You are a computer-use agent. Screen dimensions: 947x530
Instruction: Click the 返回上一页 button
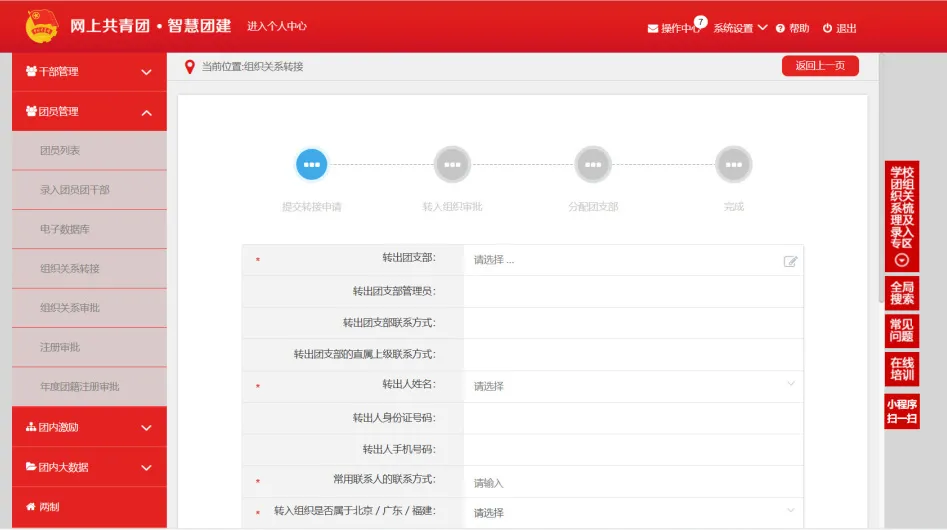pos(819,66)
